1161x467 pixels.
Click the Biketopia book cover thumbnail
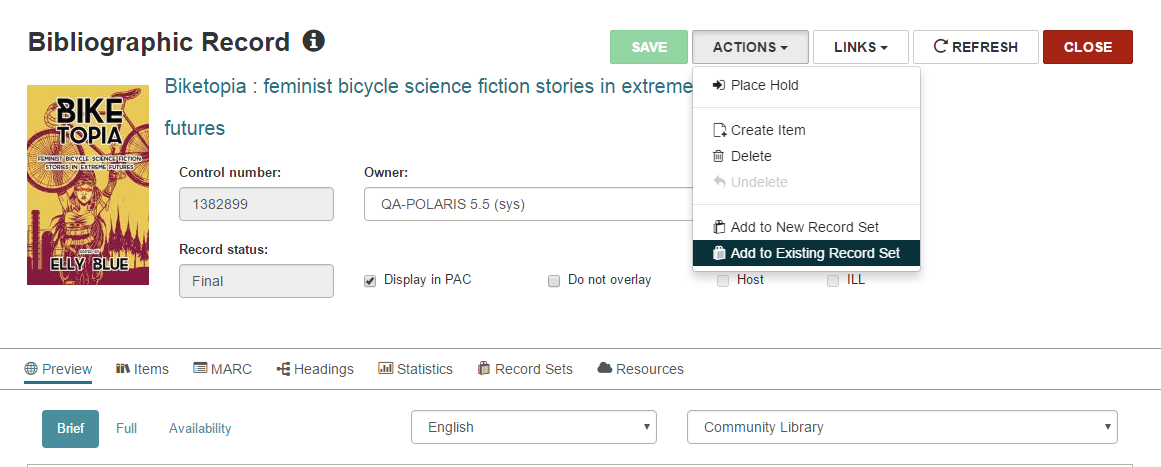88,185
